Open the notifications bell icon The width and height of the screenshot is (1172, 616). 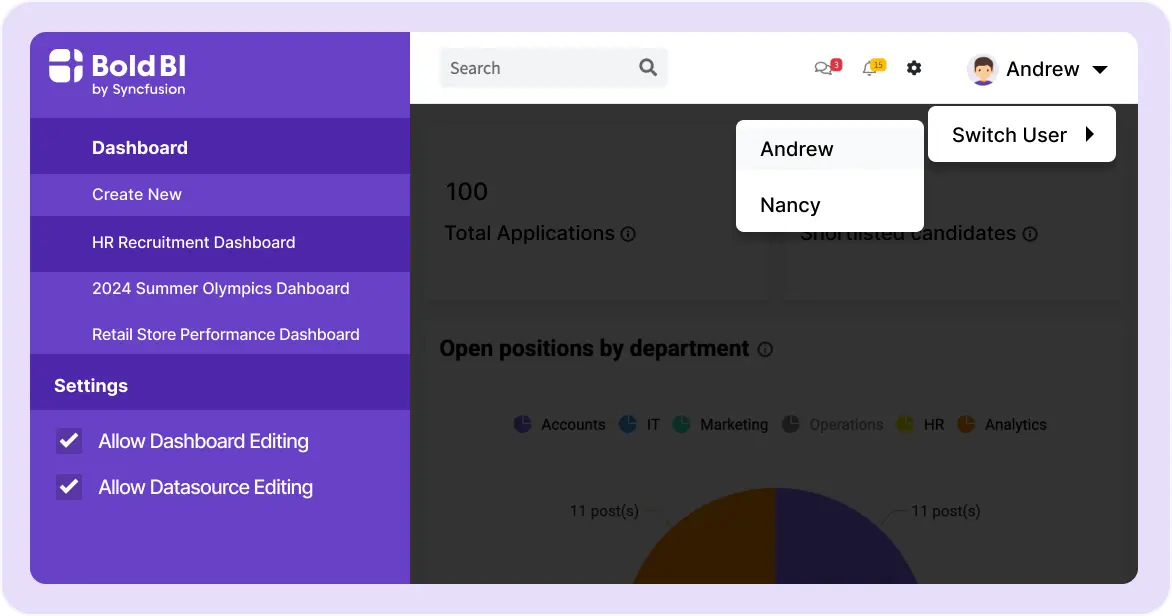click(869, 69)
